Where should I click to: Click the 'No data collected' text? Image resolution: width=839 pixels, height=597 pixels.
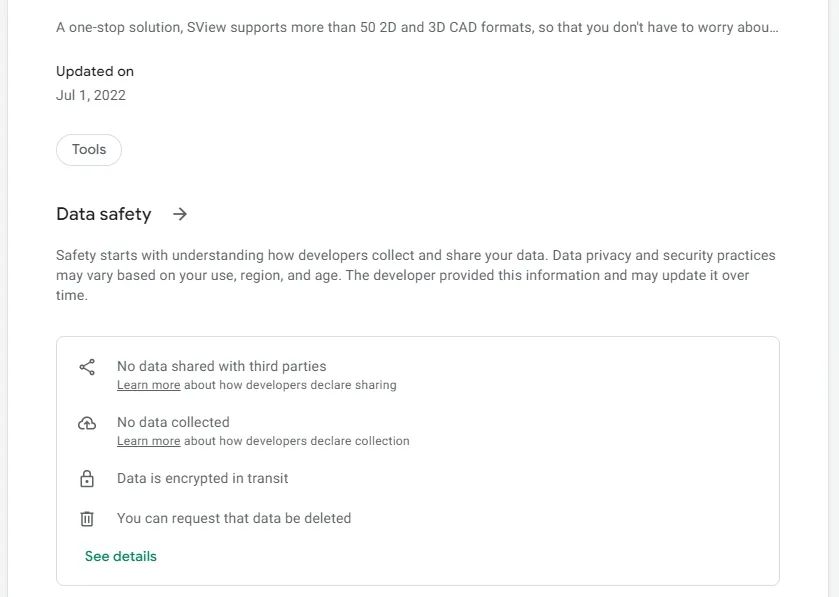coord(173,423)
